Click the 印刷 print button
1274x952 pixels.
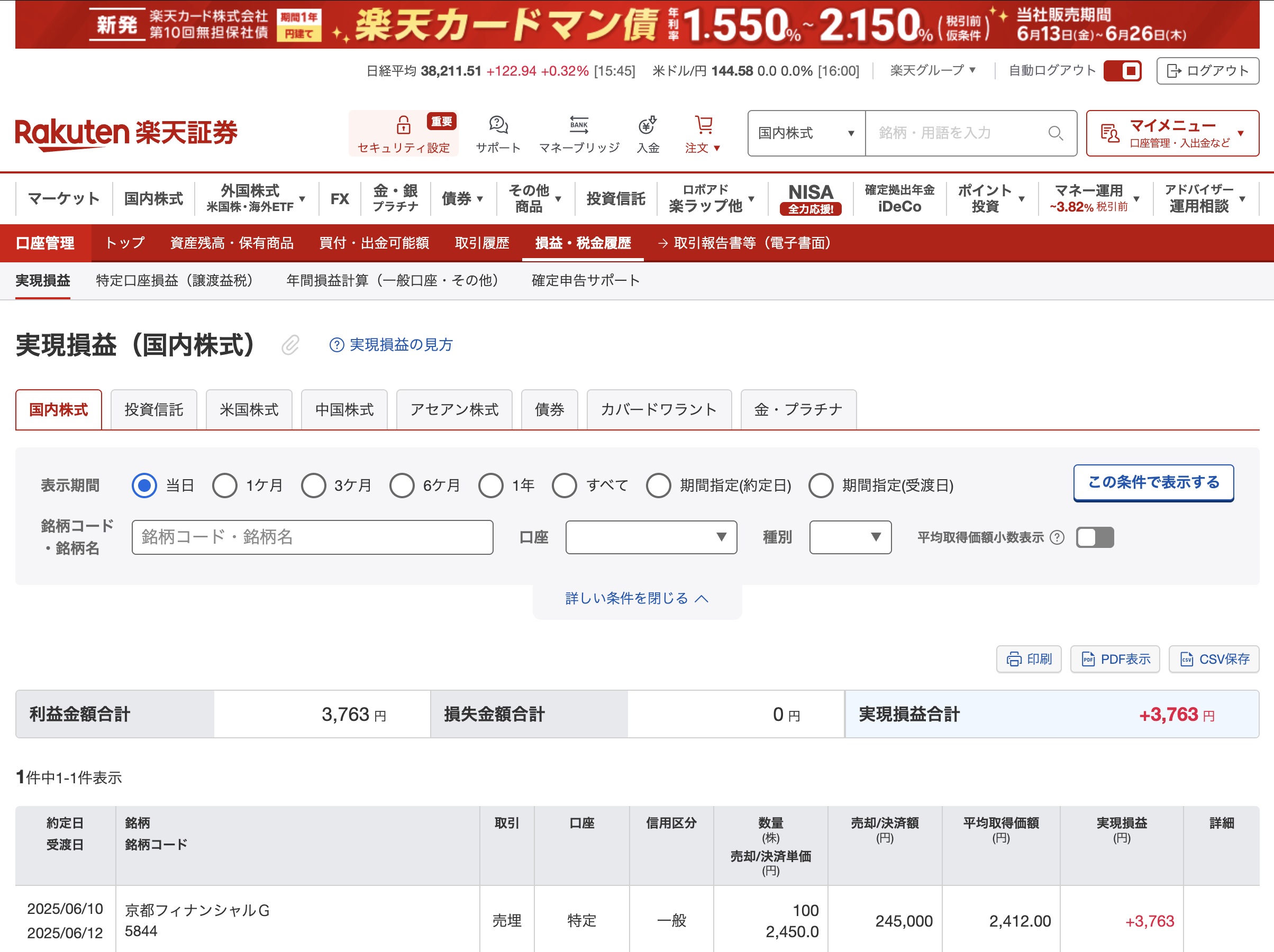click(1029, 659)
